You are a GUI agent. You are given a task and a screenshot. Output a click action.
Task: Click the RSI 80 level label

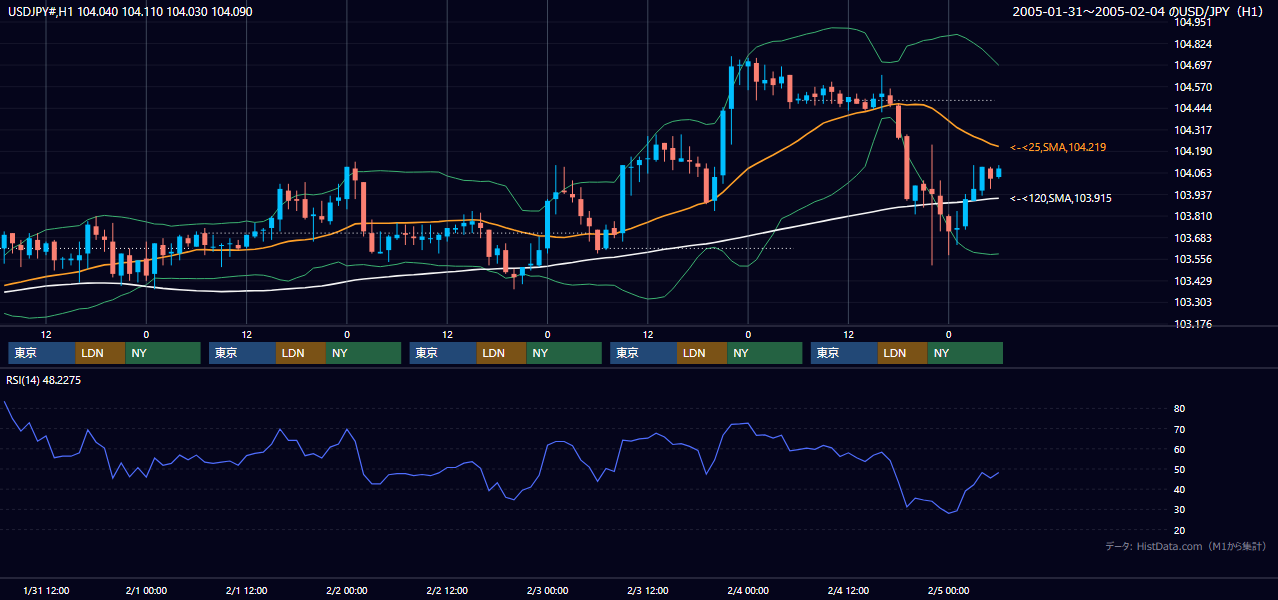click(x=1180, y=409)
